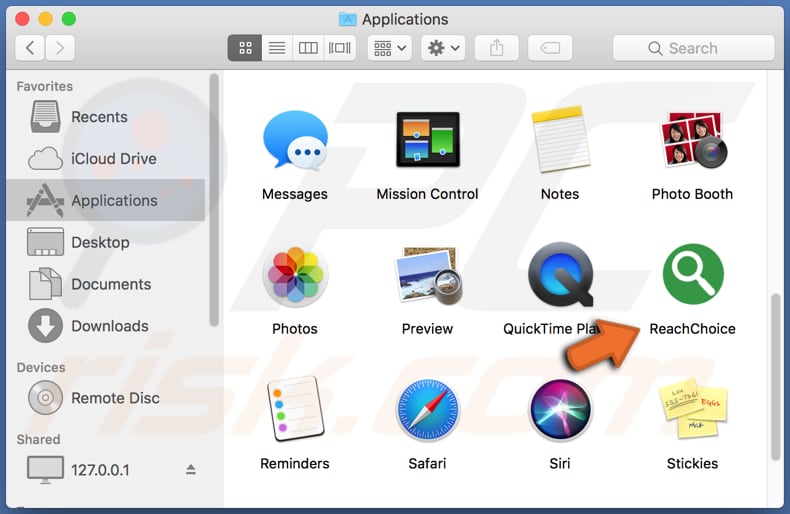
Task: Open the Messages app icon
Action: [x=295, y=141]
